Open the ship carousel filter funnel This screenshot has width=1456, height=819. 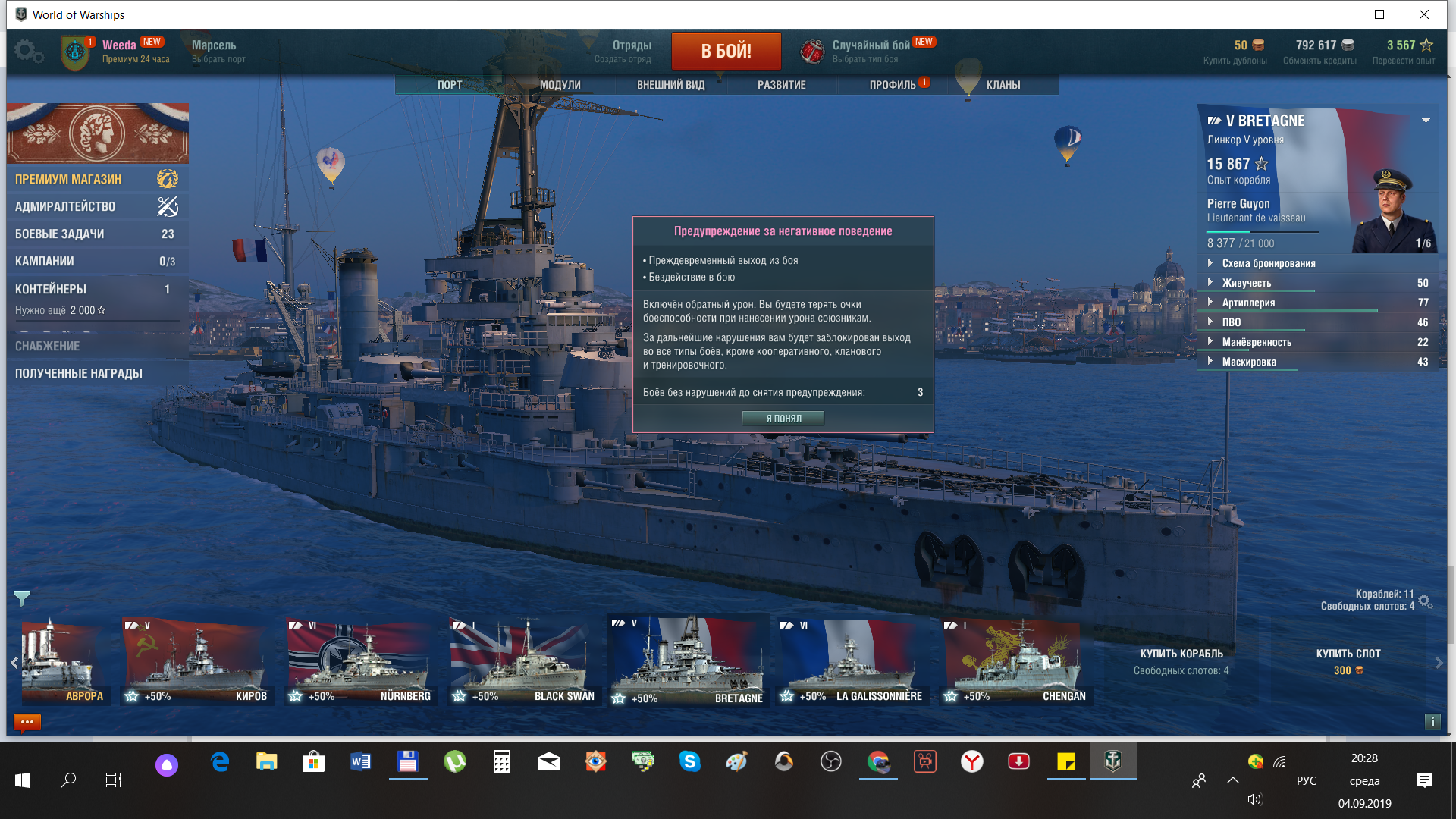pyautogui.click(x=22, y=598)
